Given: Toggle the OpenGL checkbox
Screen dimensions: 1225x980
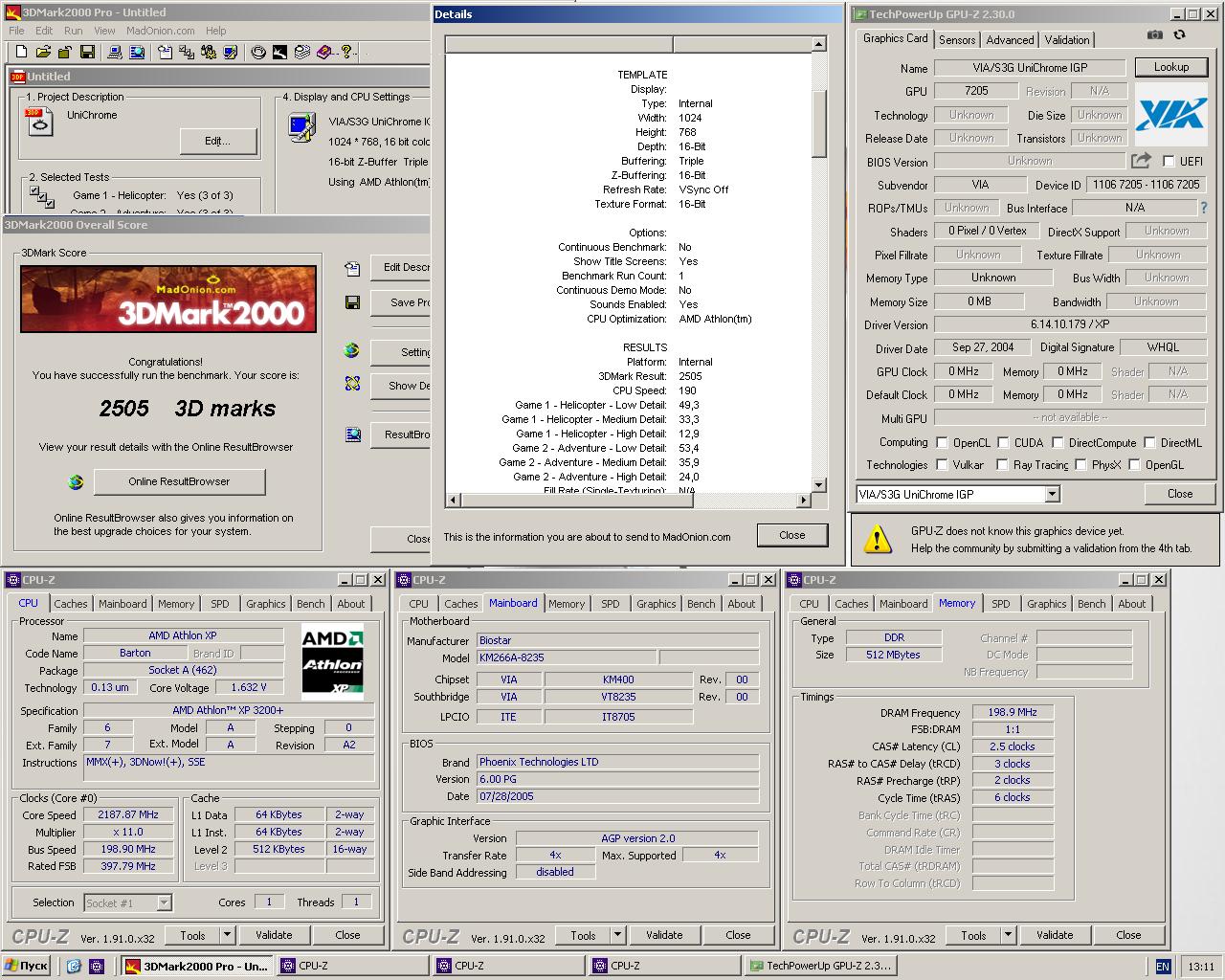Looking at the screenshot, I should [1134, 464].
